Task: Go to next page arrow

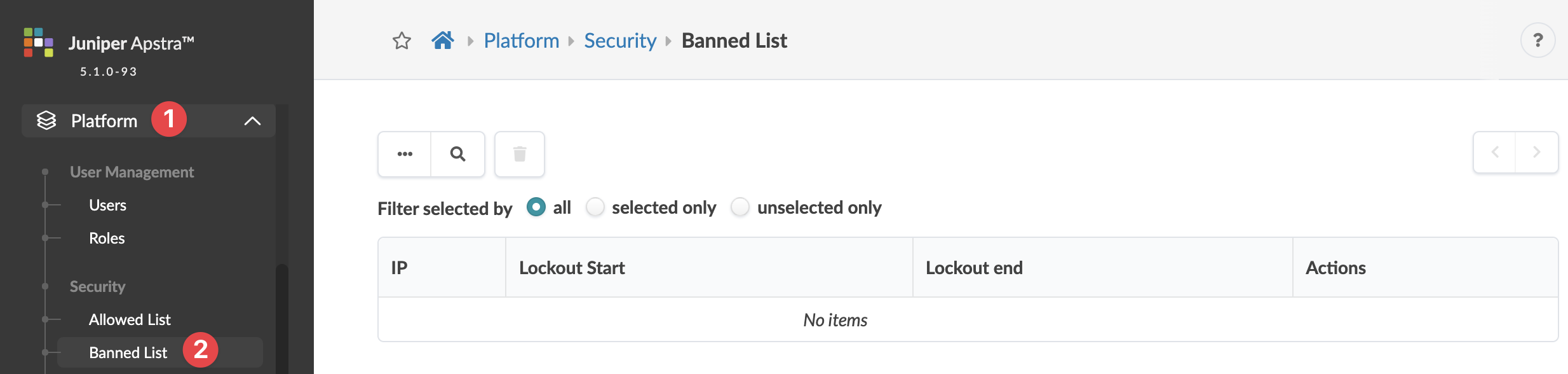Action: [1537, 153]
